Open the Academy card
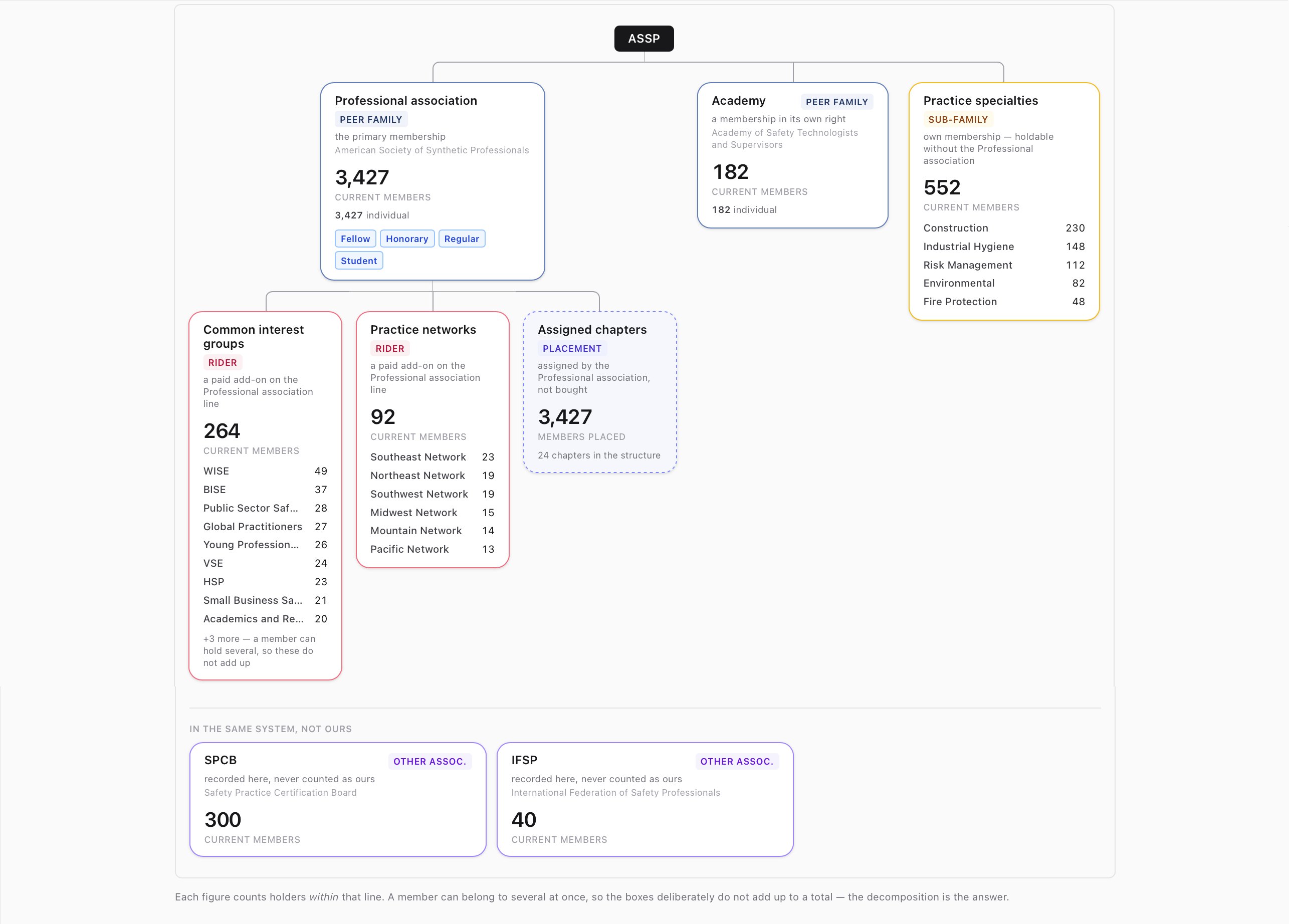Image resolution: width=1289 pixels, height=924 pixels. [x=792, y=155]
